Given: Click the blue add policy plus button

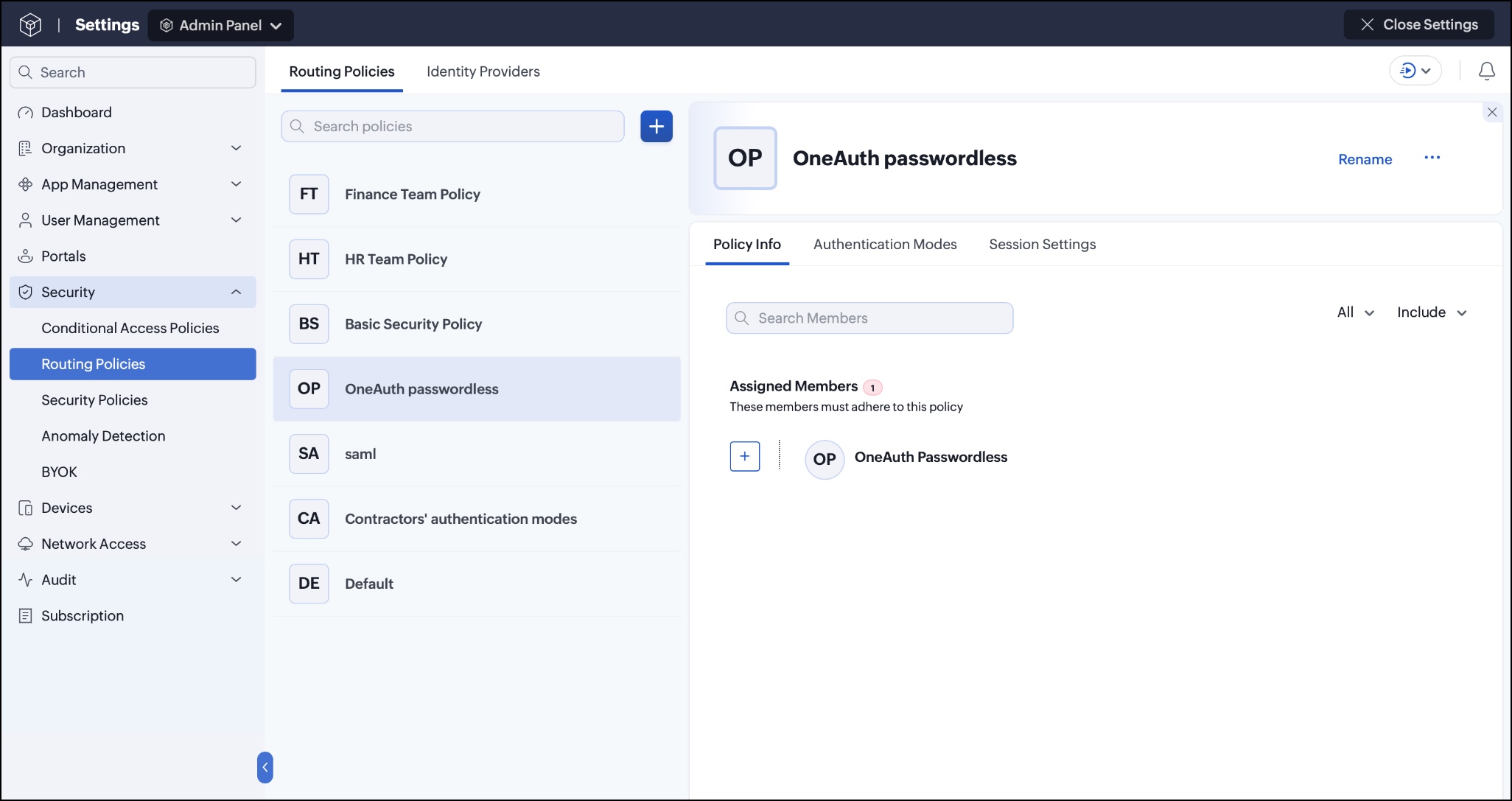Looking at the screenshot, I should [x=657, y=126].
